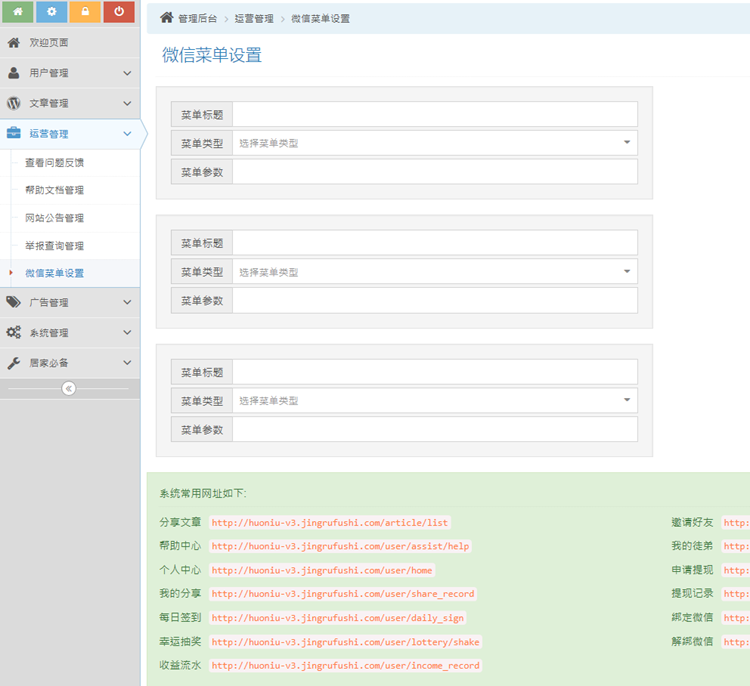750x686 pixels.
Task: Click the 欢迎页面 house icon
Action: pos(13,43)
